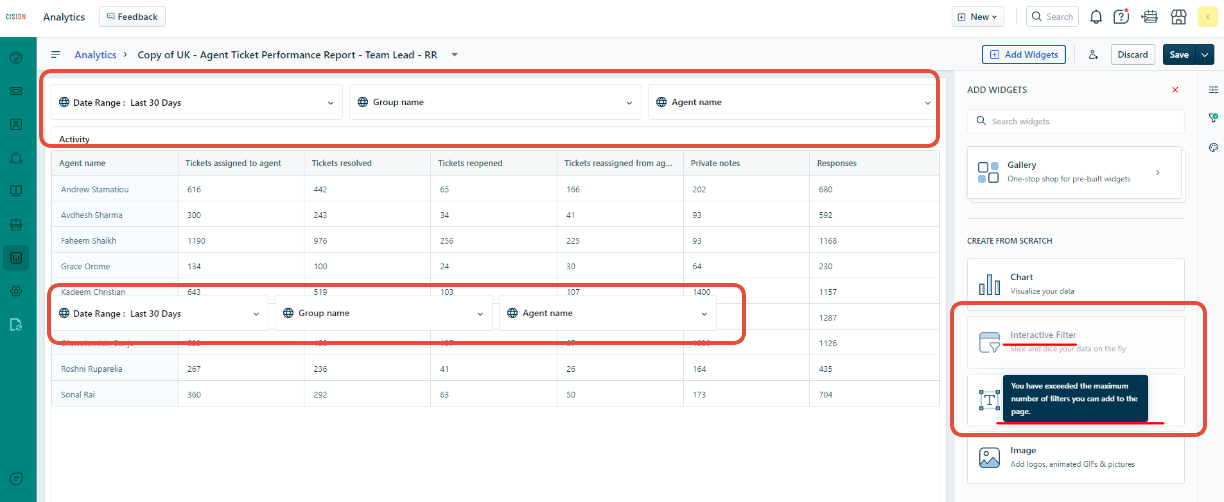Image resolution: width=1224 pixels, height=502 pixels.
Task: Open the page settings sliders icon
Action: pos(1213,90)
